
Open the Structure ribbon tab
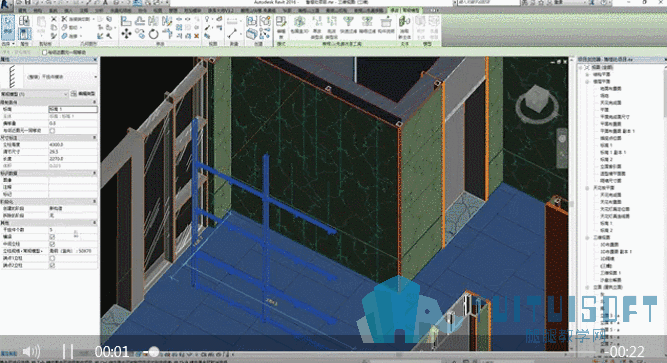[x=37, y=10]
